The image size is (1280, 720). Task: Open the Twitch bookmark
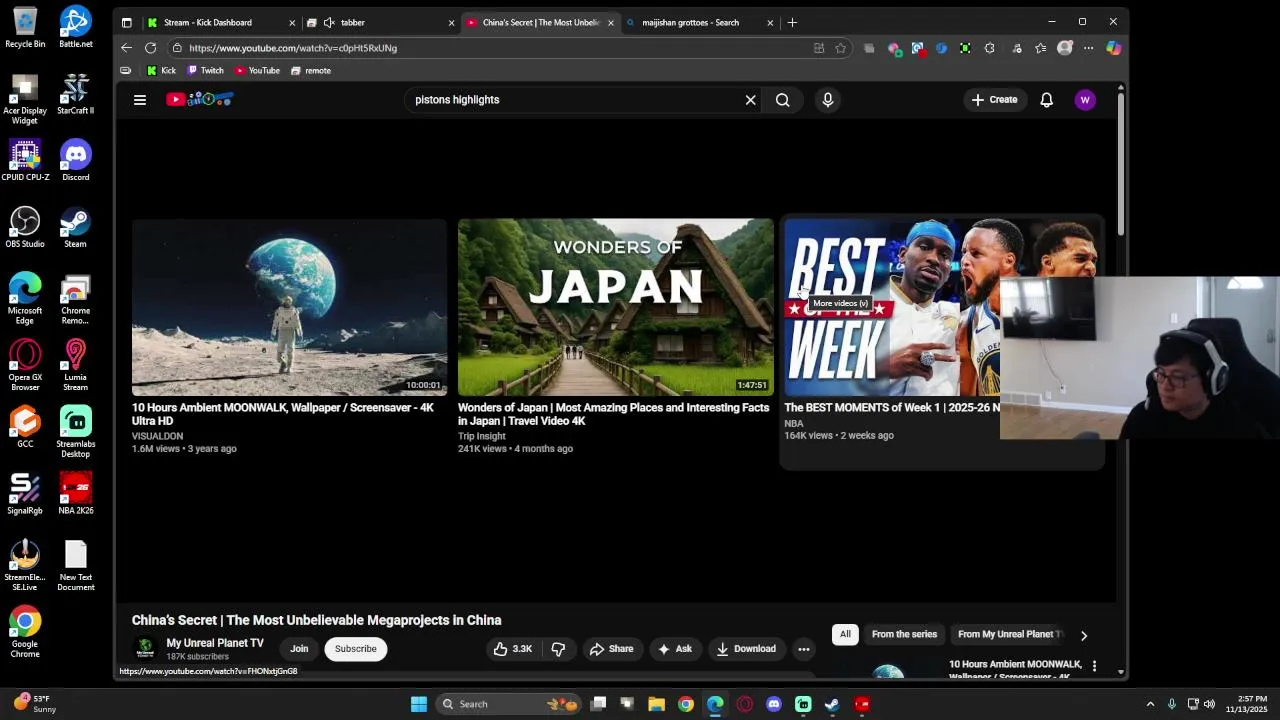206,71
